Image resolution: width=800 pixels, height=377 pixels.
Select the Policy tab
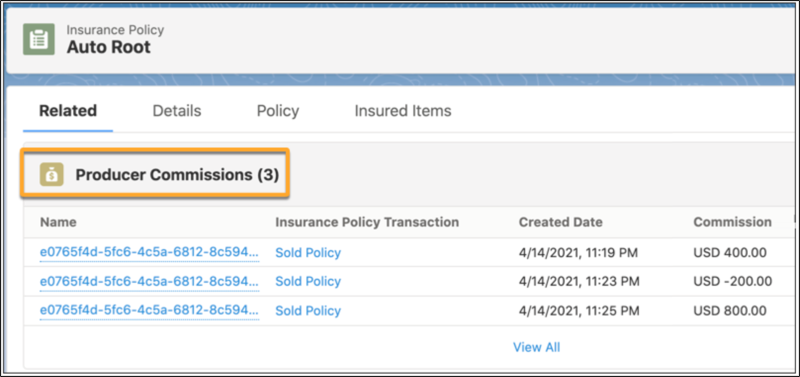tap(278, 111)
